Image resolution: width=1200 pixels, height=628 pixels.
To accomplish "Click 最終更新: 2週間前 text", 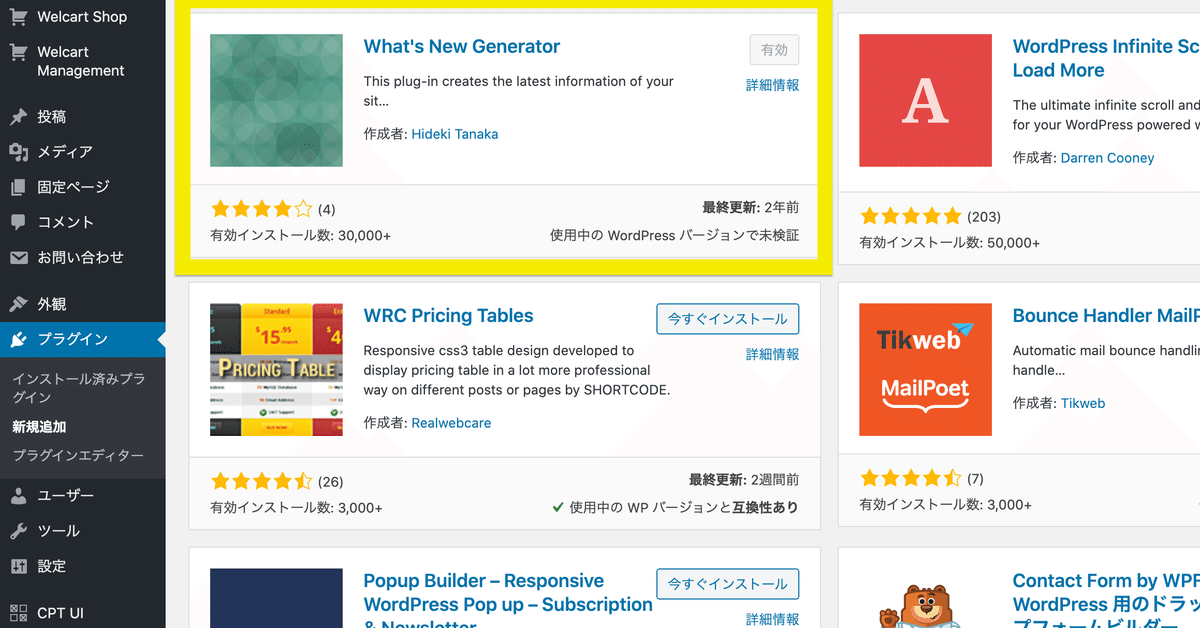I will (744, 479).
